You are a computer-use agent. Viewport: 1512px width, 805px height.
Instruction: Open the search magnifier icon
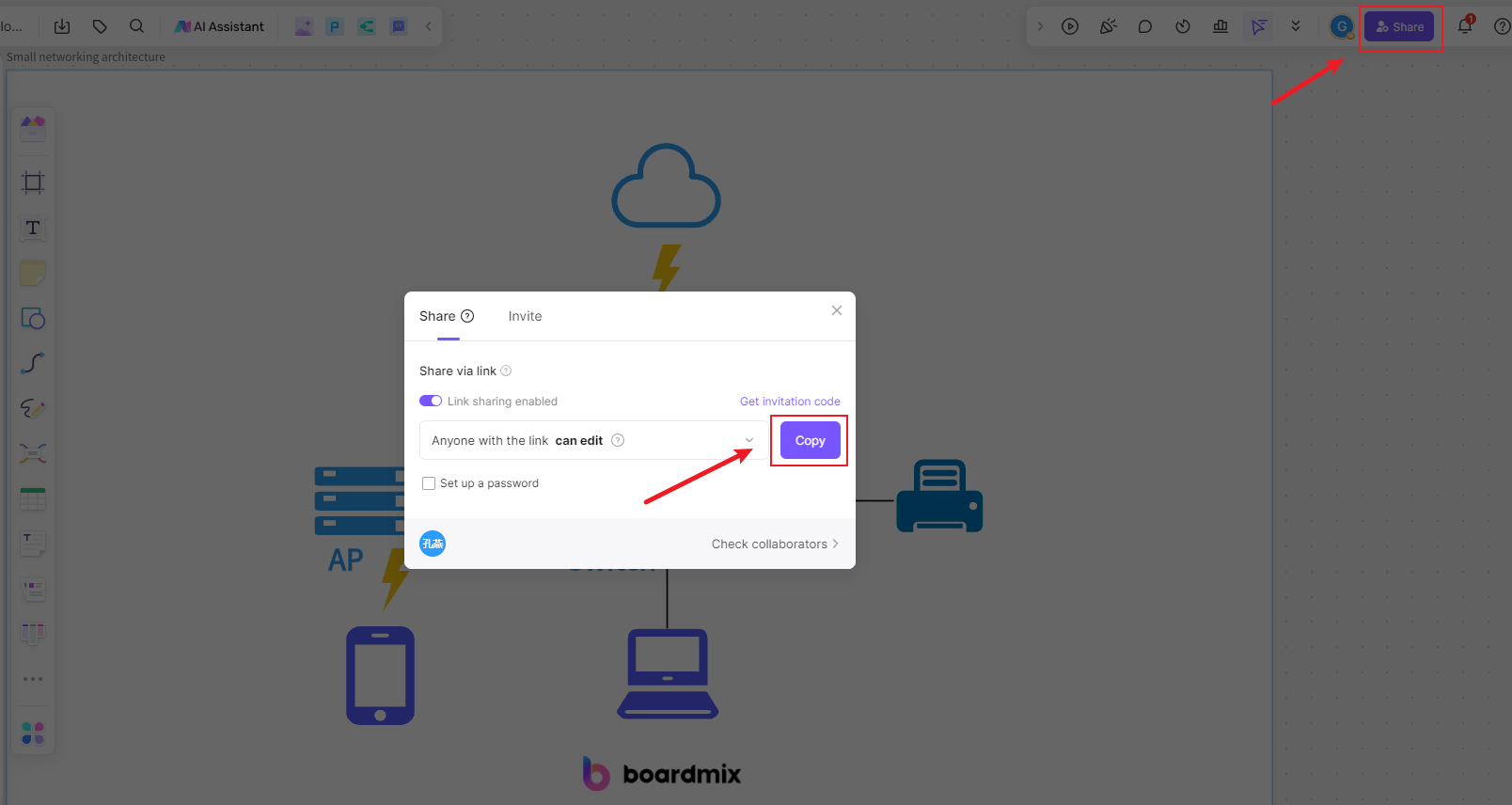[137, 26]
